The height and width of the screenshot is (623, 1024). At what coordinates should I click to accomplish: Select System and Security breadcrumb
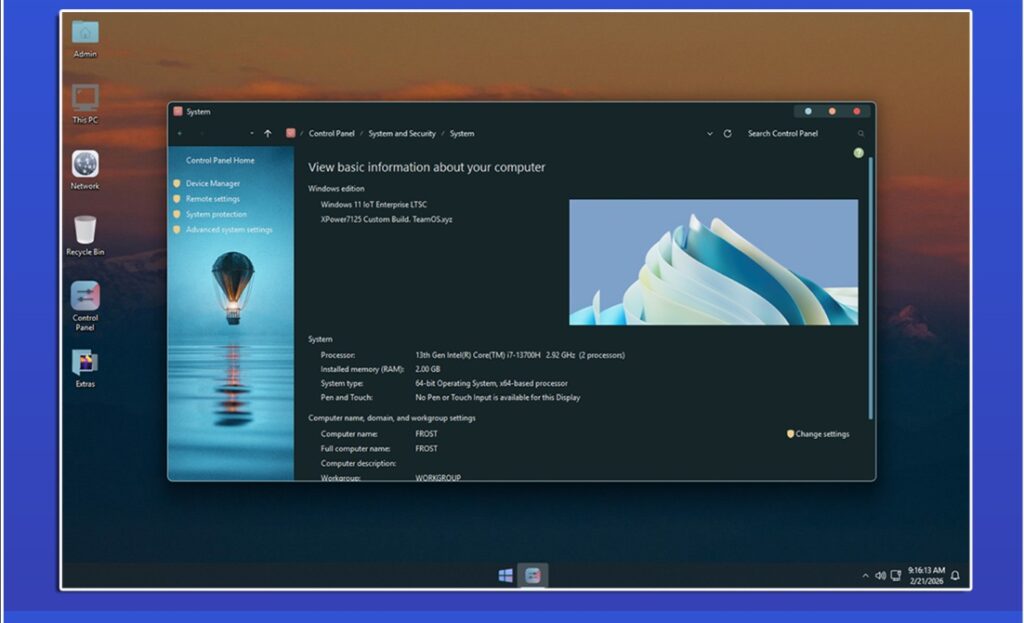[x=402, y=134]
